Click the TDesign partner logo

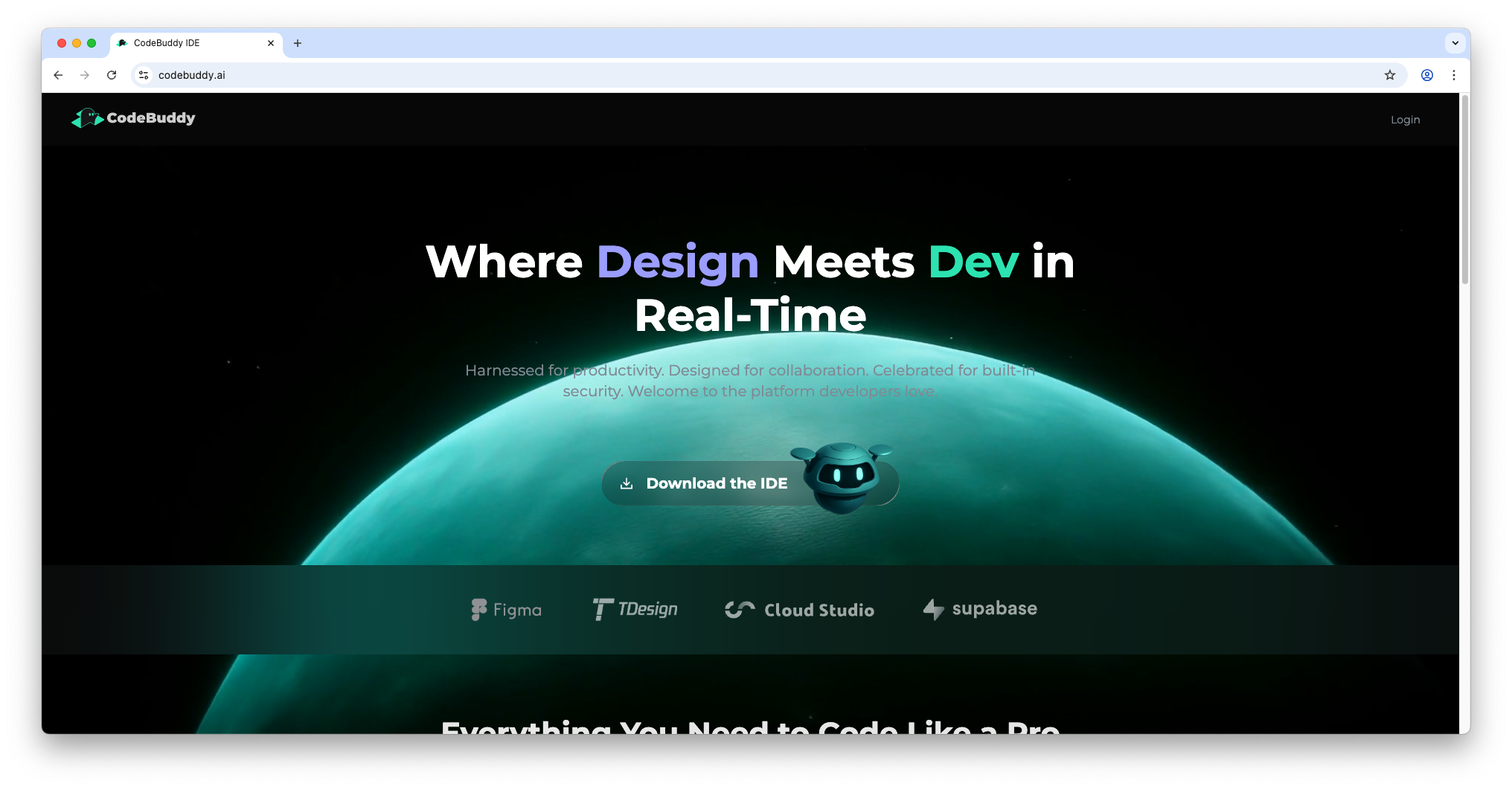click(635, 609)
